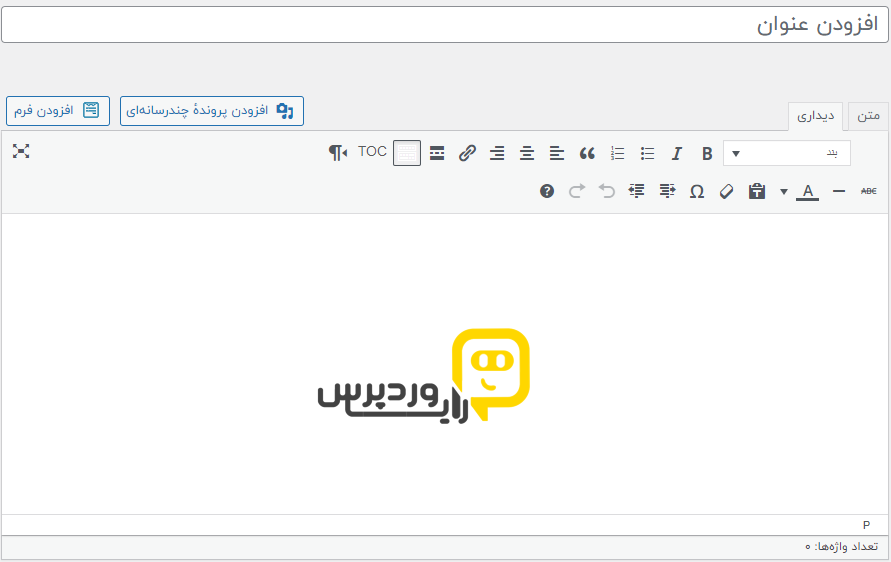
Task: Toggle bold formatting
Action: click(706, 153)
